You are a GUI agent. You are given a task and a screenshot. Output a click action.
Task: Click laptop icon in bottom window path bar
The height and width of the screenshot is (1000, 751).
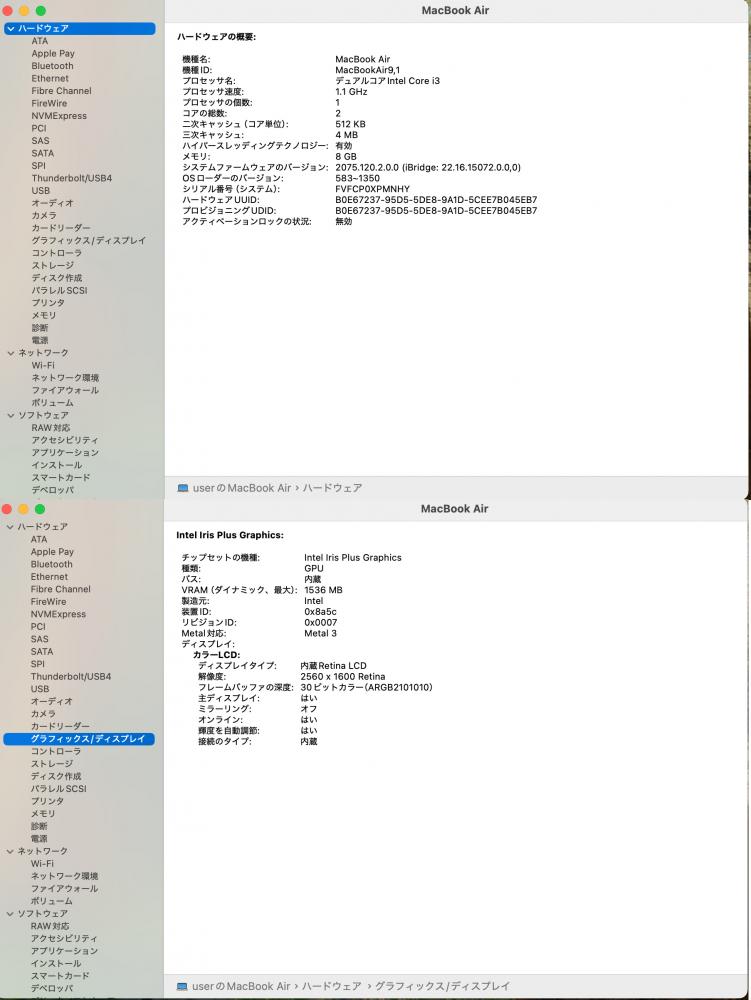tap(182, 986)
